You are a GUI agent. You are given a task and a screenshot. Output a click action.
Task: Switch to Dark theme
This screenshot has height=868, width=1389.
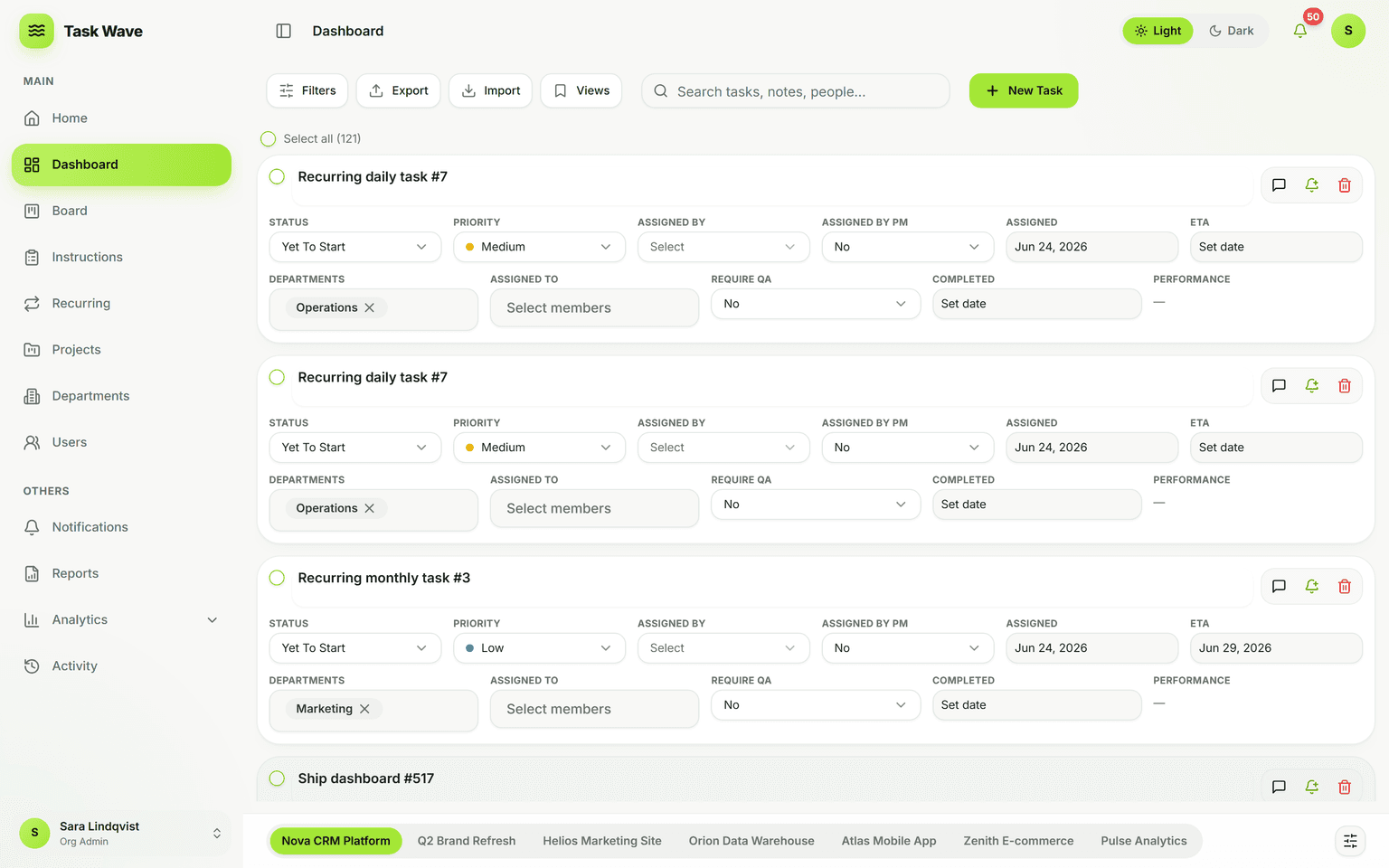click(1232, 31)
